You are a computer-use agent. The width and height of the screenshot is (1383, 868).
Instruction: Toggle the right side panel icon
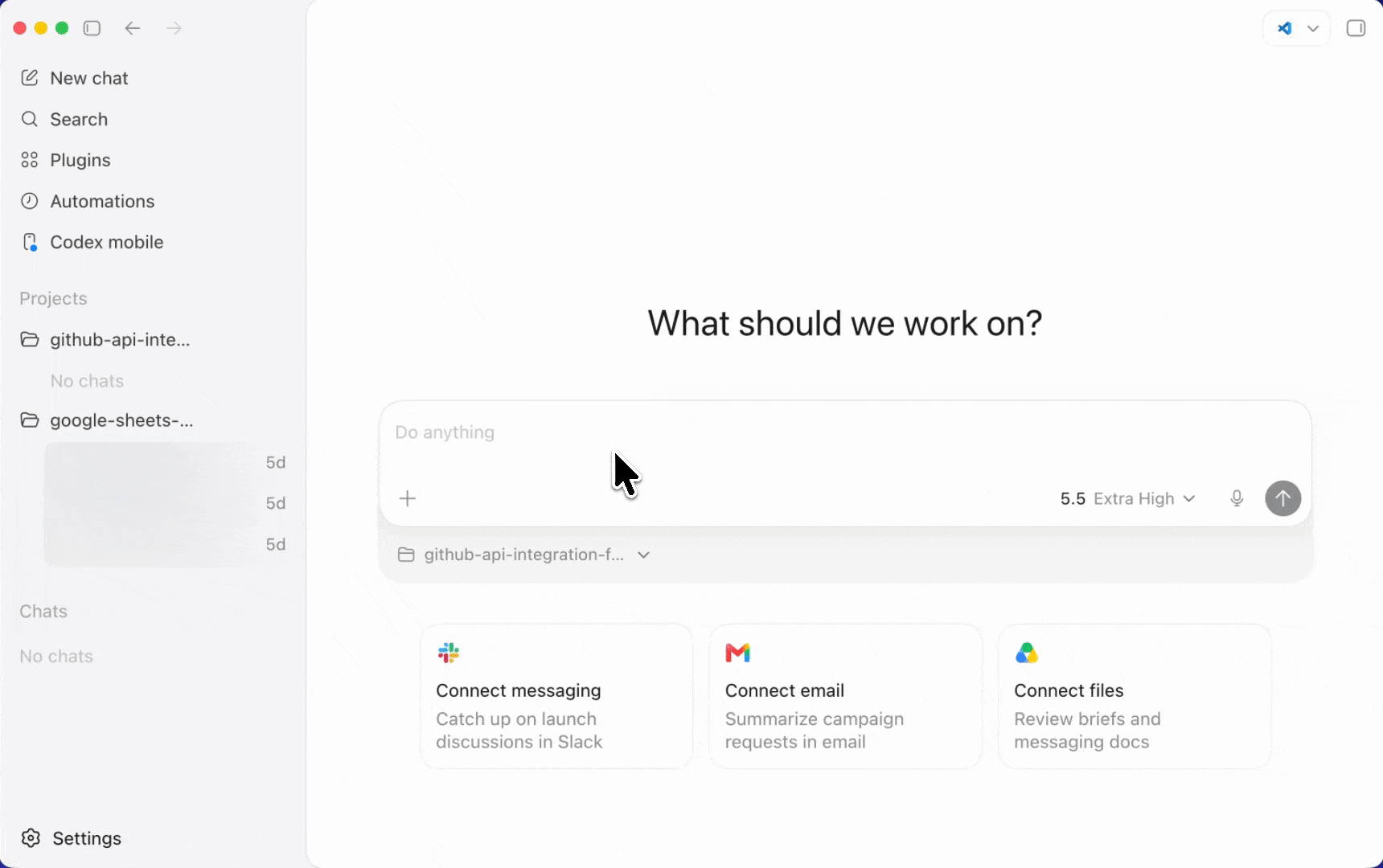[x=1356, y=28]
